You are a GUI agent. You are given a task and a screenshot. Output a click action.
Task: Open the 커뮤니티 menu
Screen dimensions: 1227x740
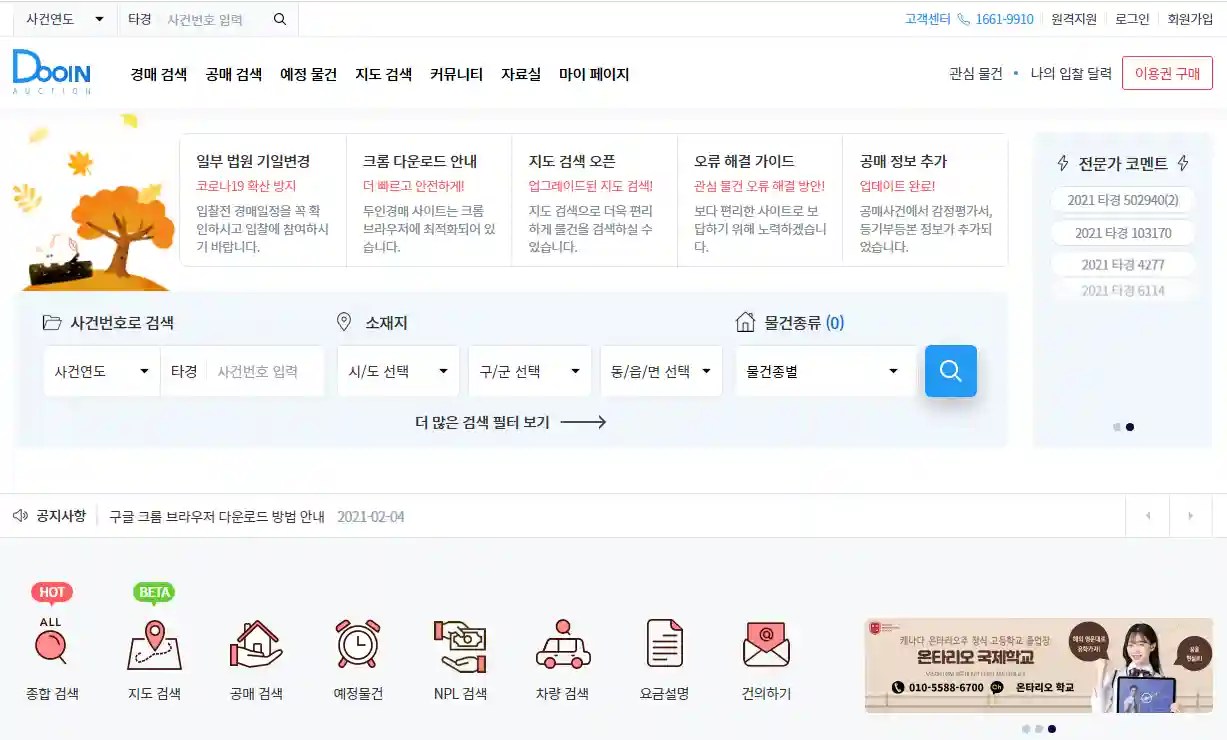click(456, 73)
